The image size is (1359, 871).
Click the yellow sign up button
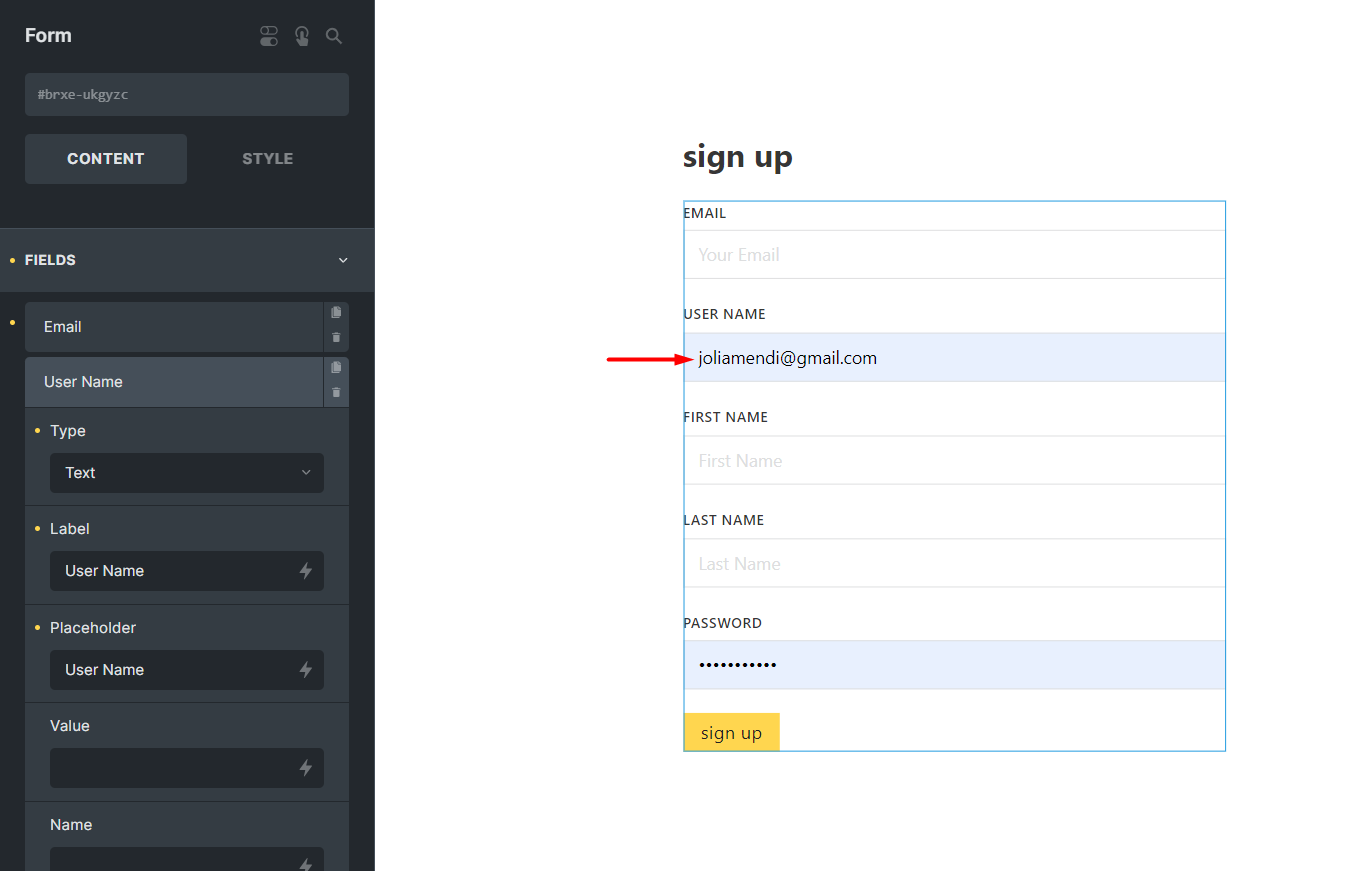coord(732,732)
